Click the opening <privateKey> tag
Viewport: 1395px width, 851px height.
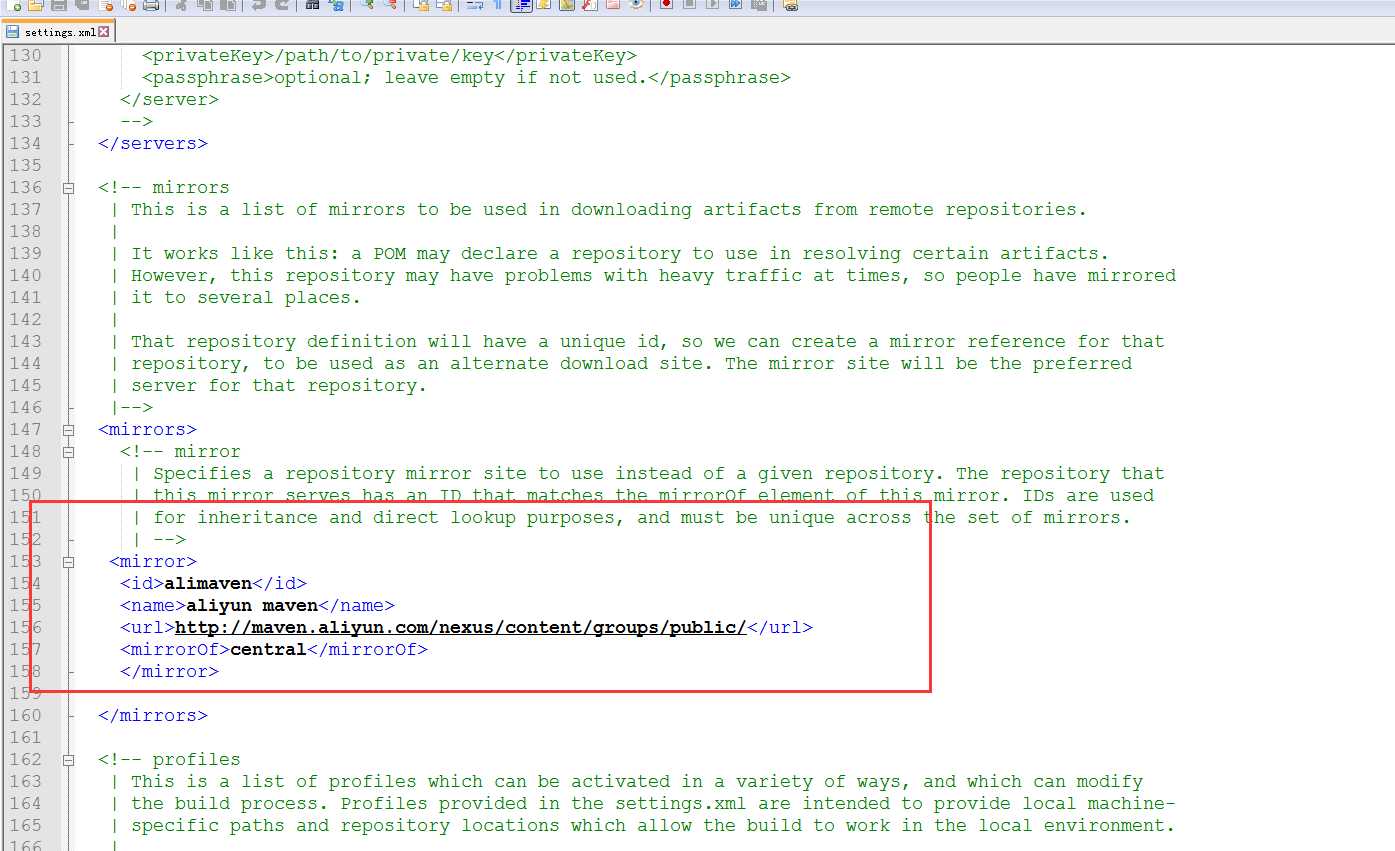[208, 55]
